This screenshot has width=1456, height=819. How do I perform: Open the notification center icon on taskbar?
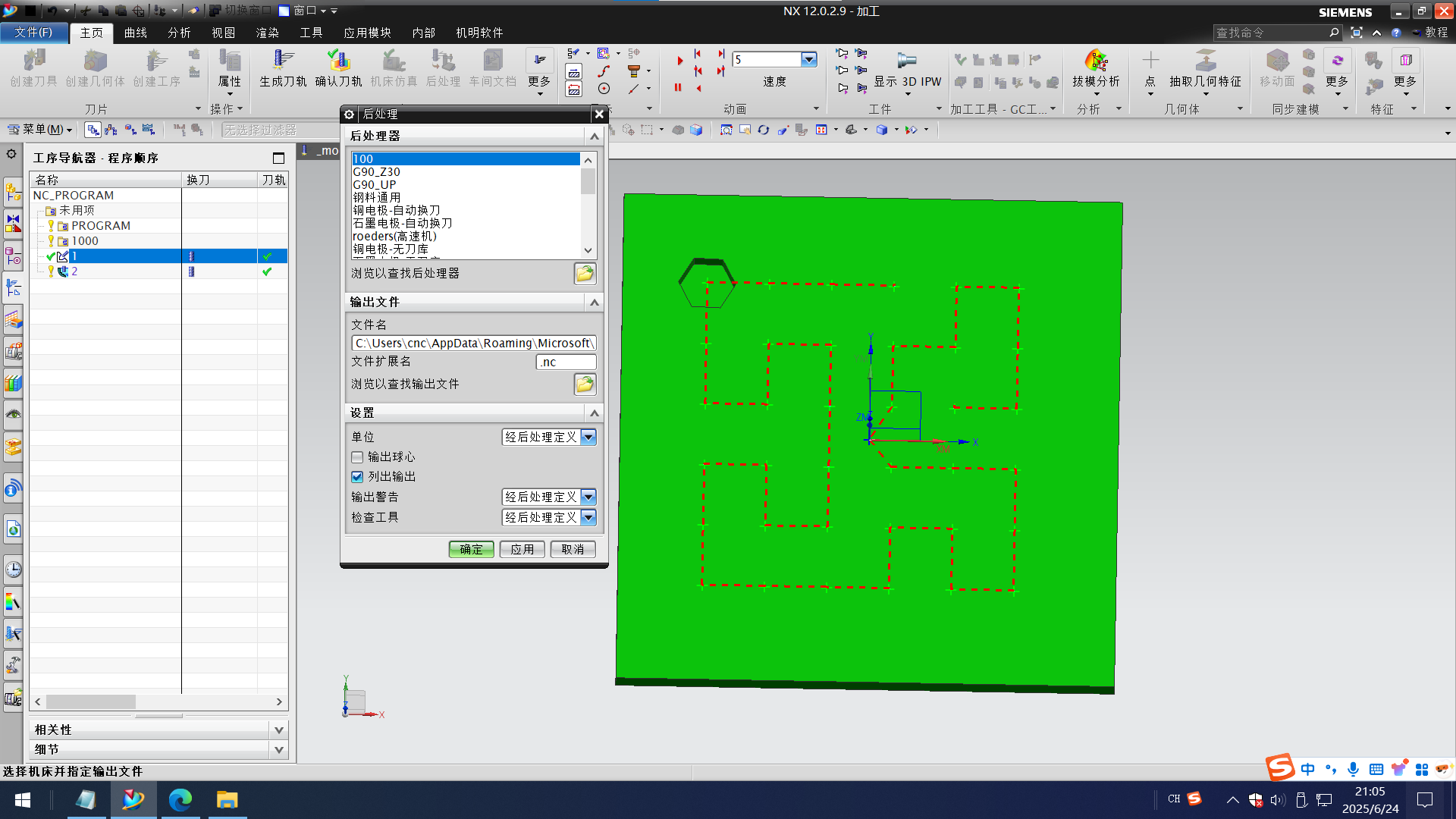[x=1425, y=799]
